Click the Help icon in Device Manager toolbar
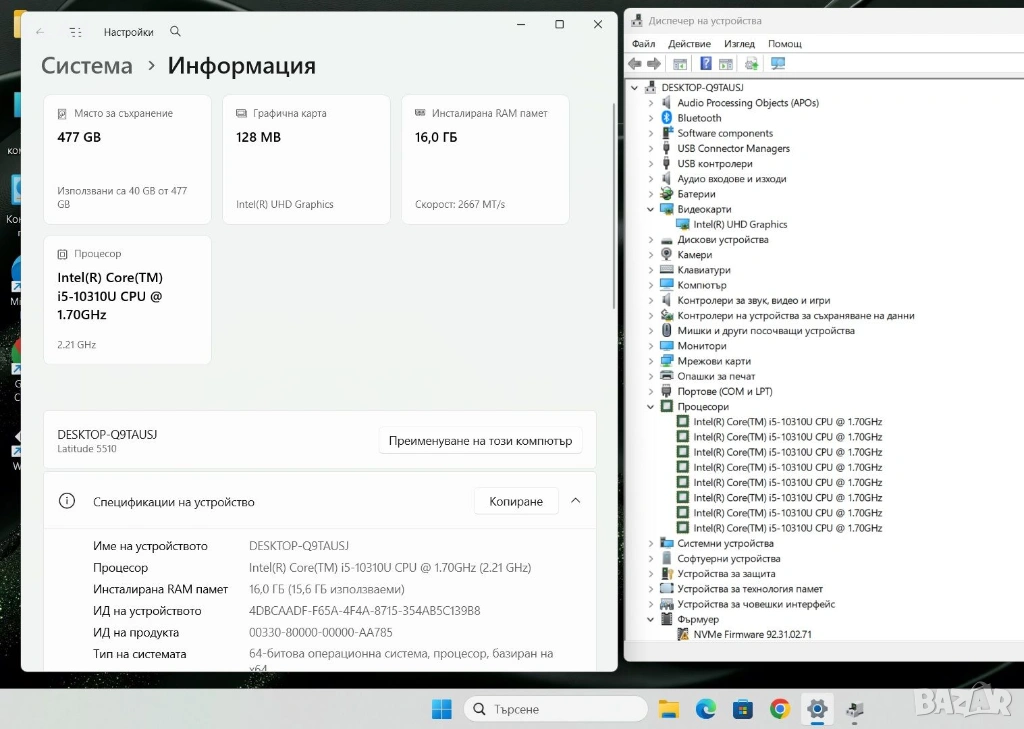 [706, 64]
